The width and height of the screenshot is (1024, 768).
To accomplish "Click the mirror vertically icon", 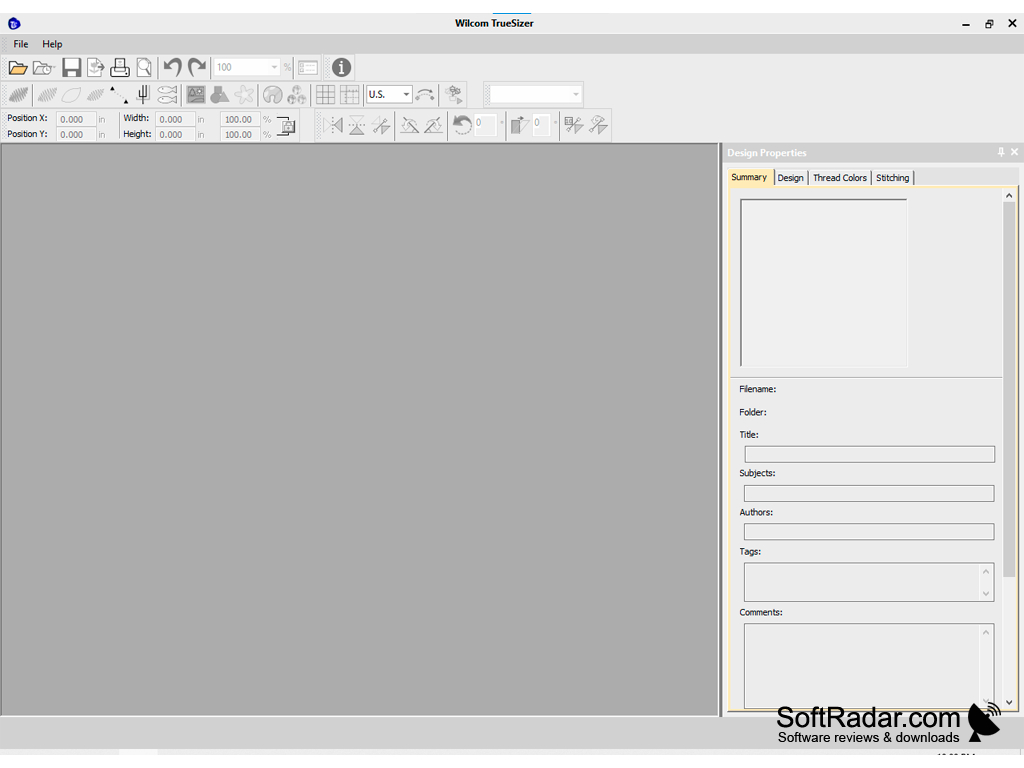I will tap(357, 125).
